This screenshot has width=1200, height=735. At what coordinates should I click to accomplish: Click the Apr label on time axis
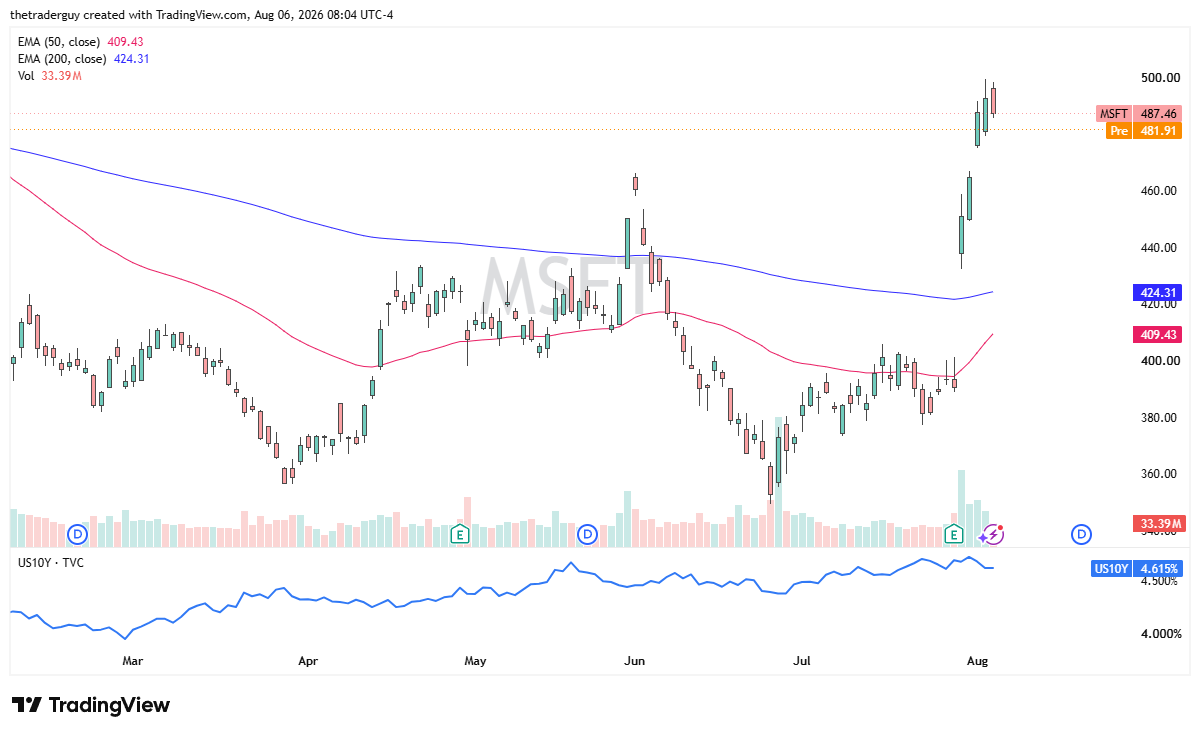coord(308,661)
